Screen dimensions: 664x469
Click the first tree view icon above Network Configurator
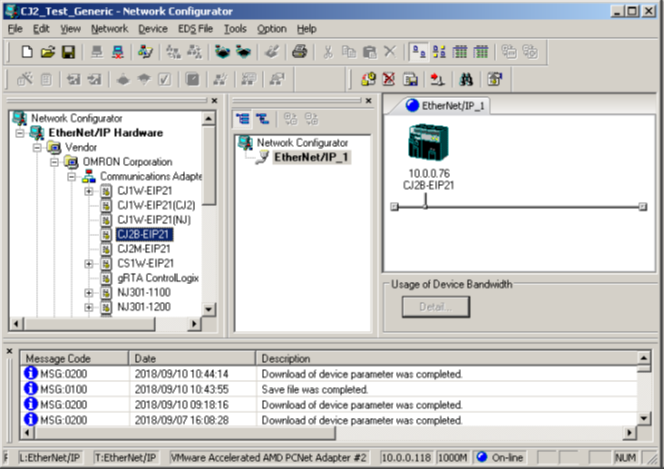click(243, 118)
